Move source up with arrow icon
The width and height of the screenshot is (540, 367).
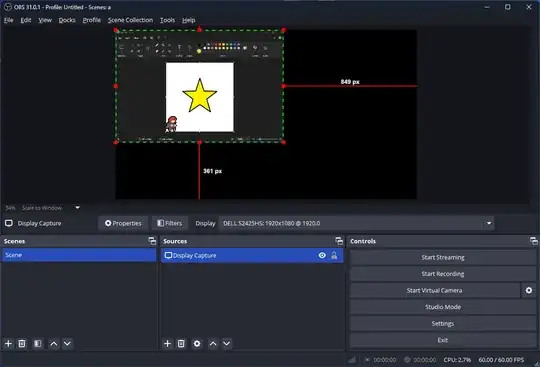point(213,344)
